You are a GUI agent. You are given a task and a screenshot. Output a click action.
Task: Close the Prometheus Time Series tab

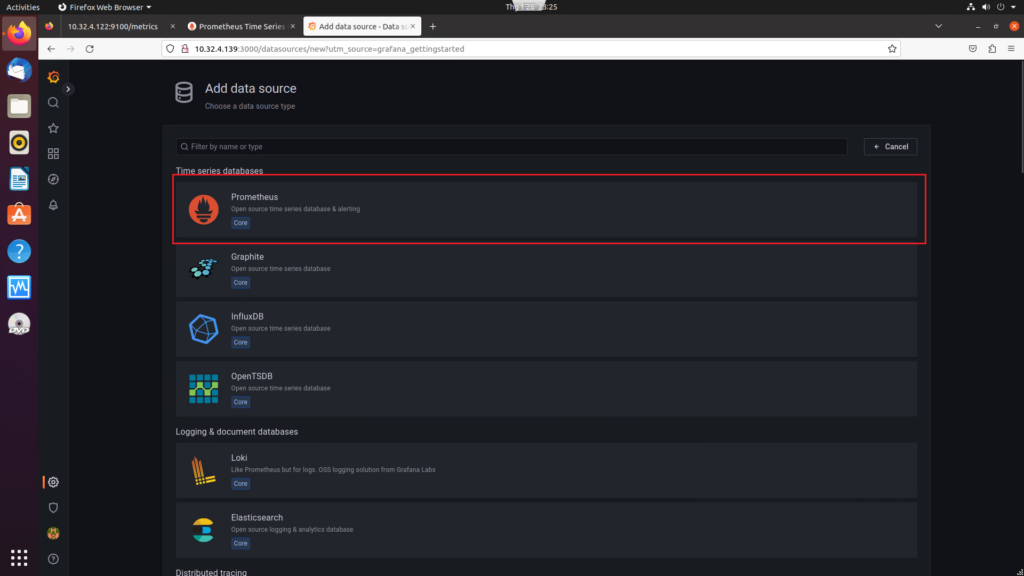[x=293, y=26]
